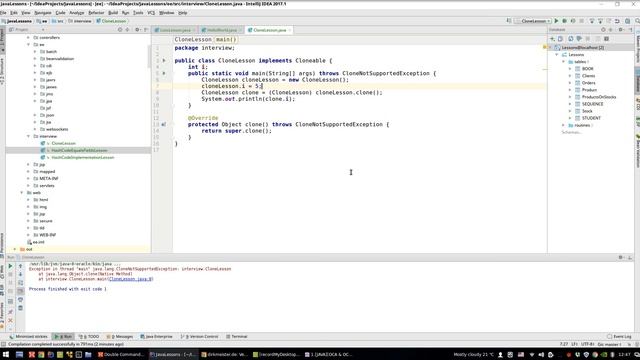Screen dimensions: 640x360
Task: Open Project panel settings gear
Action: pyautogui.click(x=137, y=30)
